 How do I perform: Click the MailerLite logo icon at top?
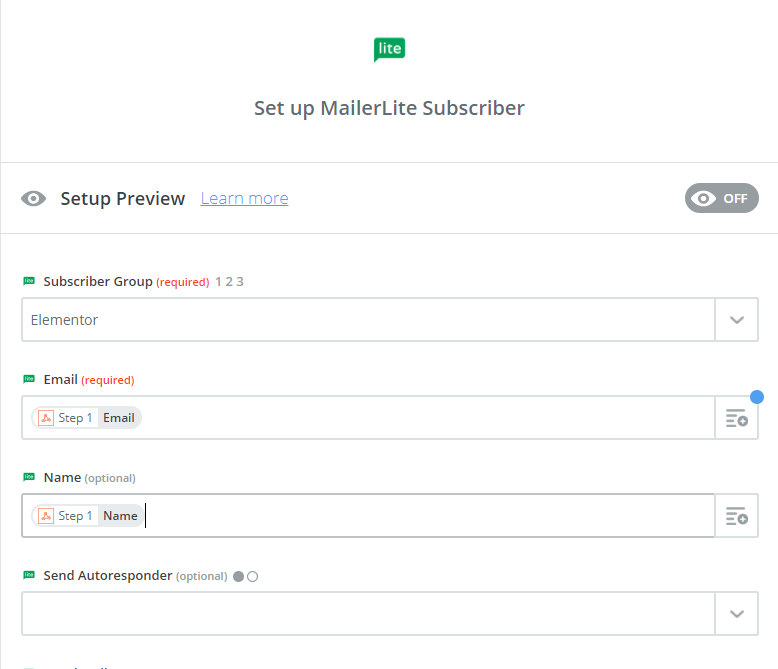click(389, 49)
